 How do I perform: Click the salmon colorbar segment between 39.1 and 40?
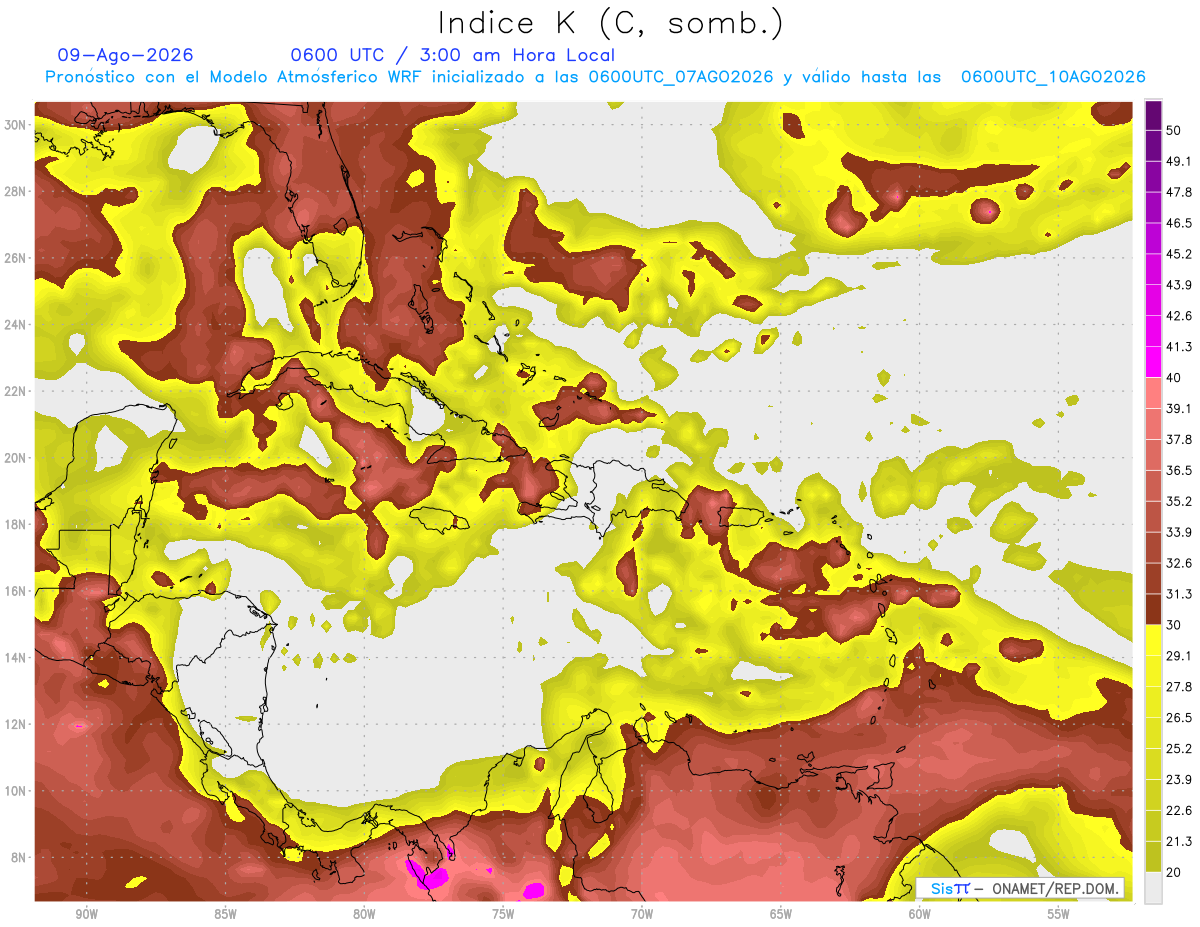click(x=1153, y=393)
